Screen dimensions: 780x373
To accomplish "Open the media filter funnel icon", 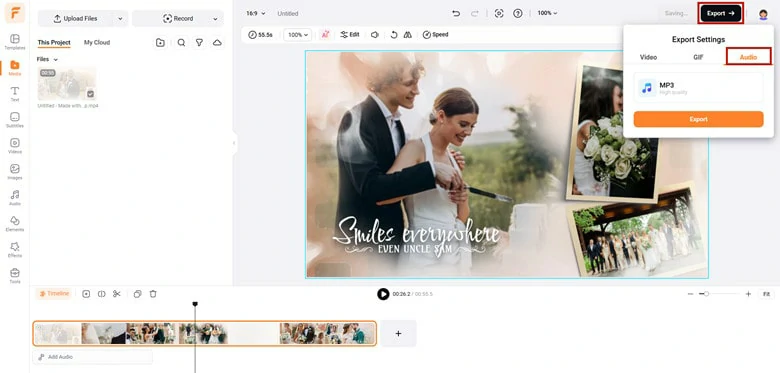I will point(199,43).
